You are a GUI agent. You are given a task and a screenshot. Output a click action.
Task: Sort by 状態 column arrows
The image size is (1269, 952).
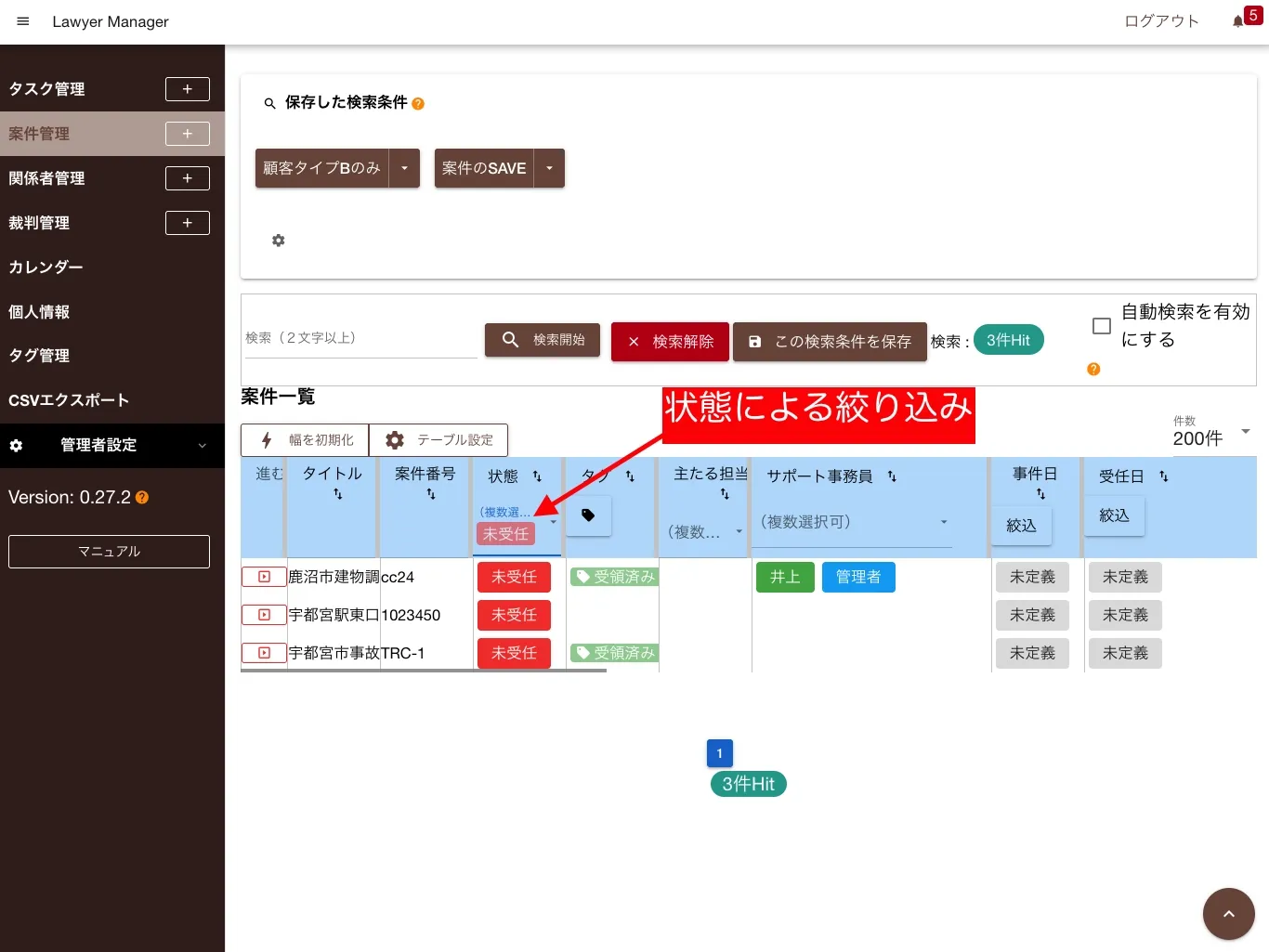point(537,476)
